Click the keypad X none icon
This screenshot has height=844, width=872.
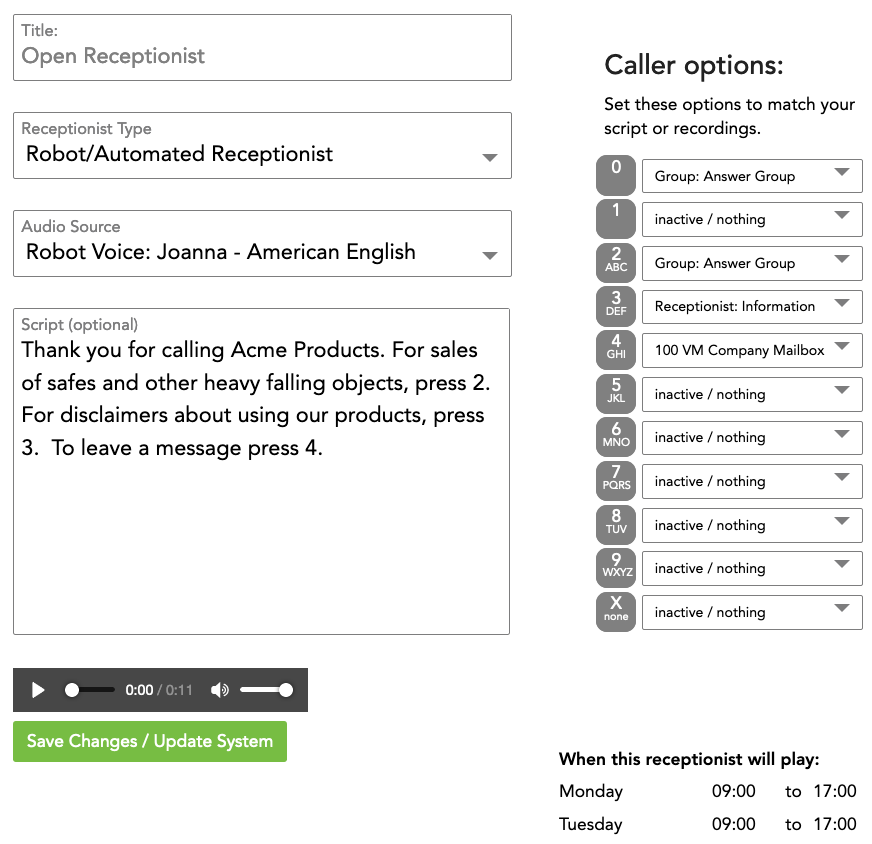pos(616,612)
